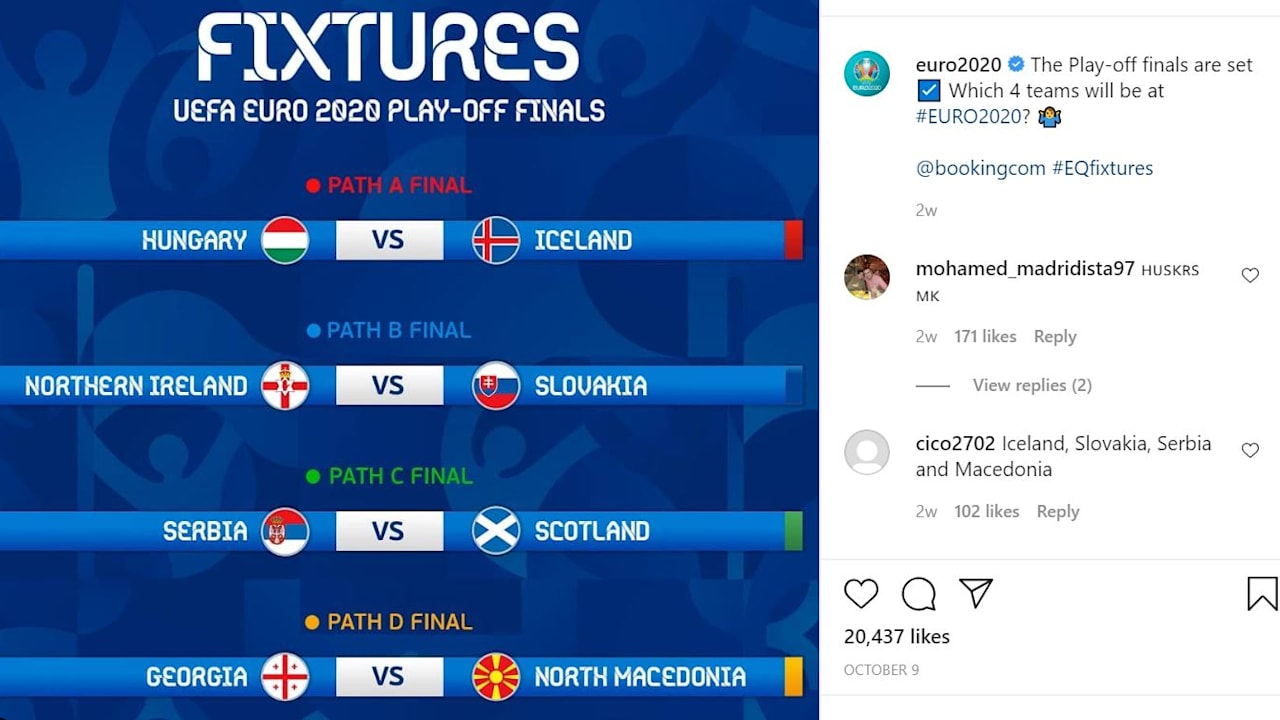Click cico2702's blank avatar
This screenshot has width=1280, height=720.
click(867, 452)
